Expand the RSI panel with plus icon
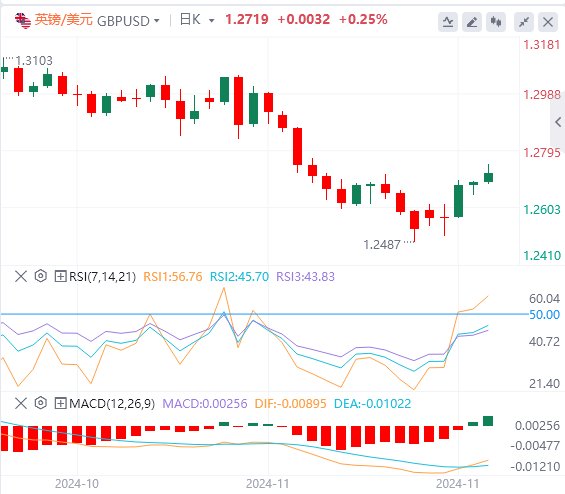 (x=60, y=276)
